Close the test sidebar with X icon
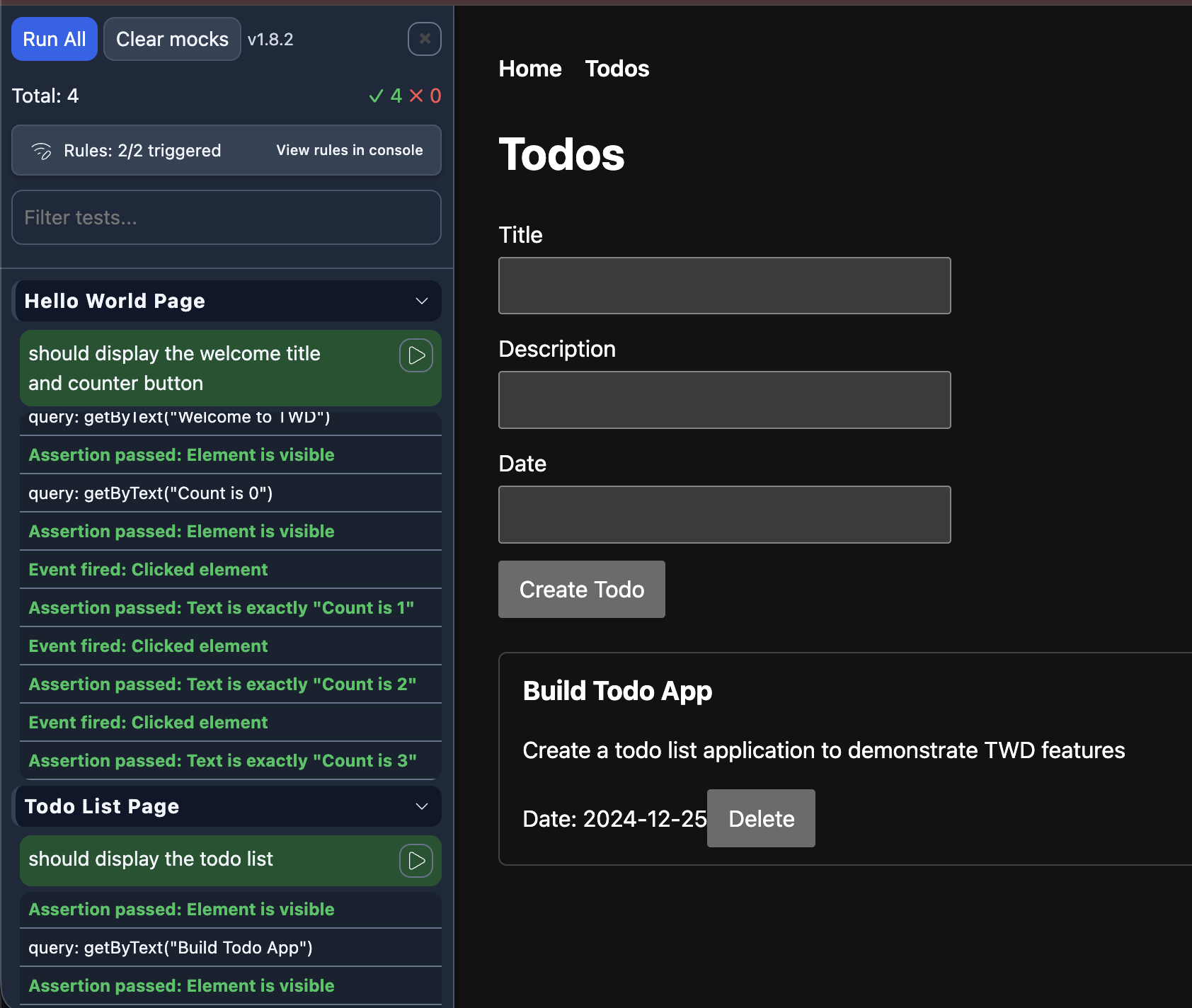 click(425, 39)
